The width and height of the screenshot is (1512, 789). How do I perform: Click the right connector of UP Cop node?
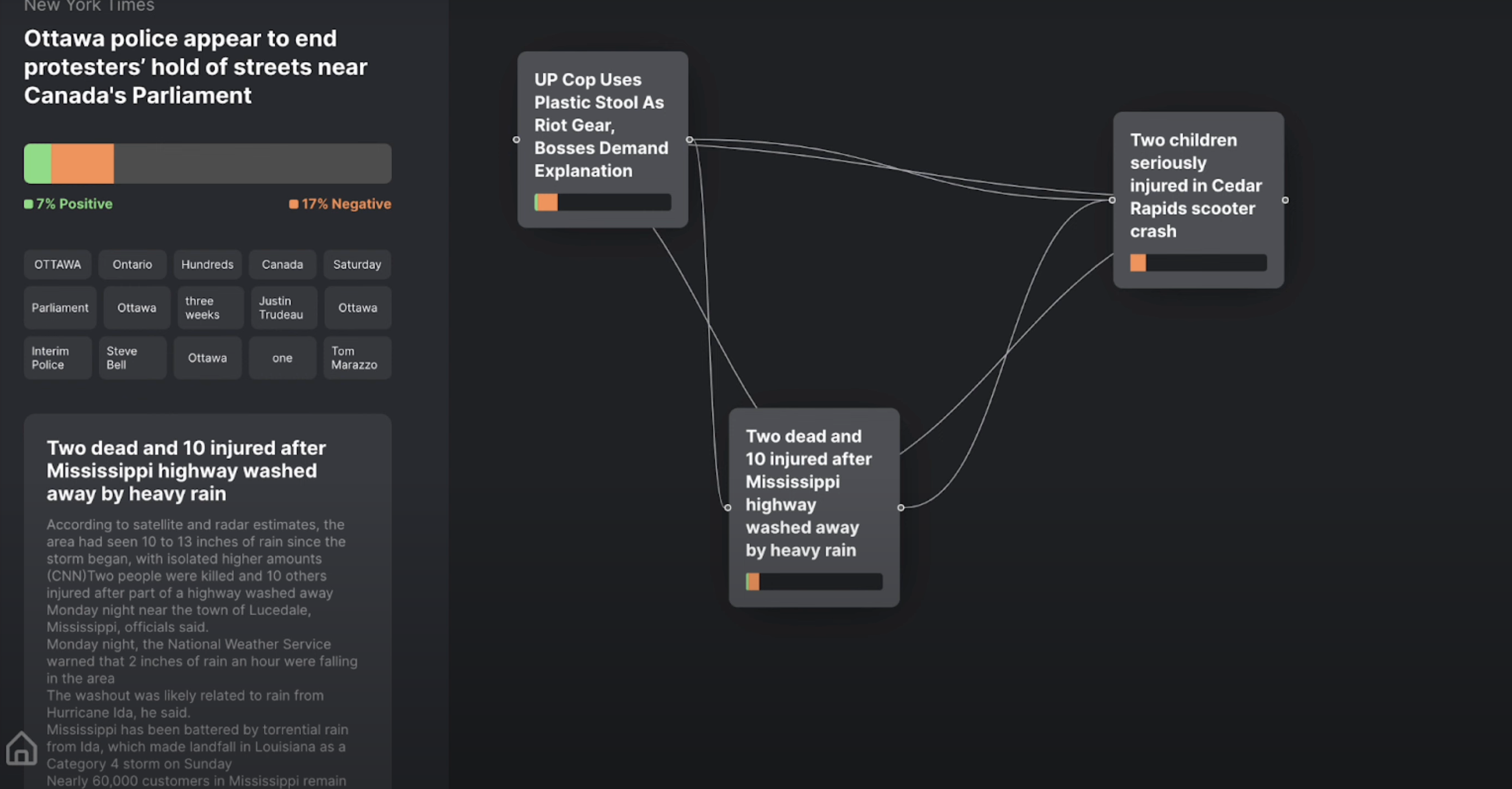tap(690, 140)
